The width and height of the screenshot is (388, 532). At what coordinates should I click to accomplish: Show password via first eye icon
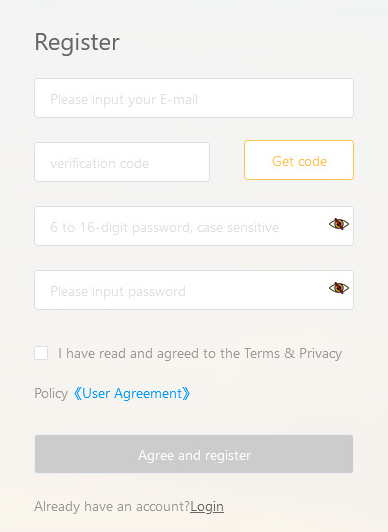pos(338,224)
